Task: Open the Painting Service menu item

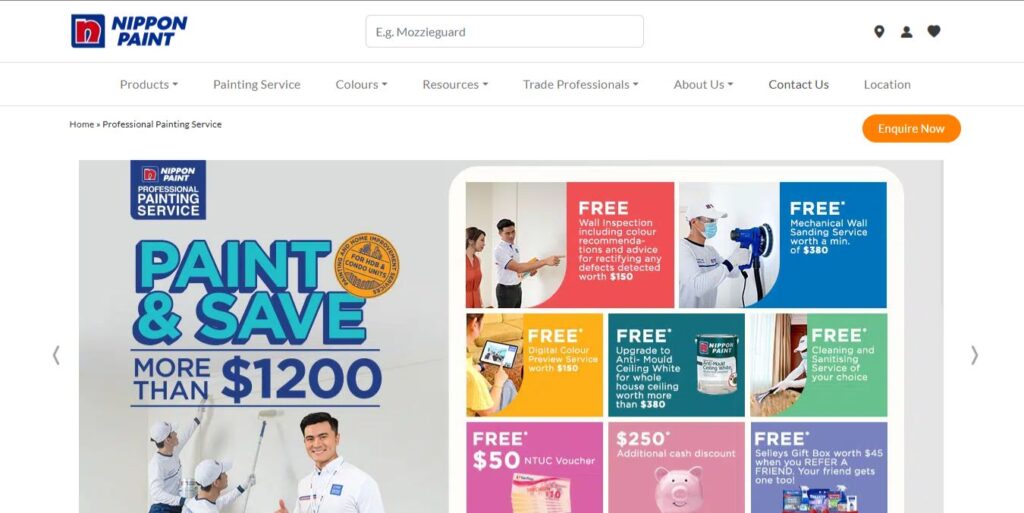Action: coord(257,84)
